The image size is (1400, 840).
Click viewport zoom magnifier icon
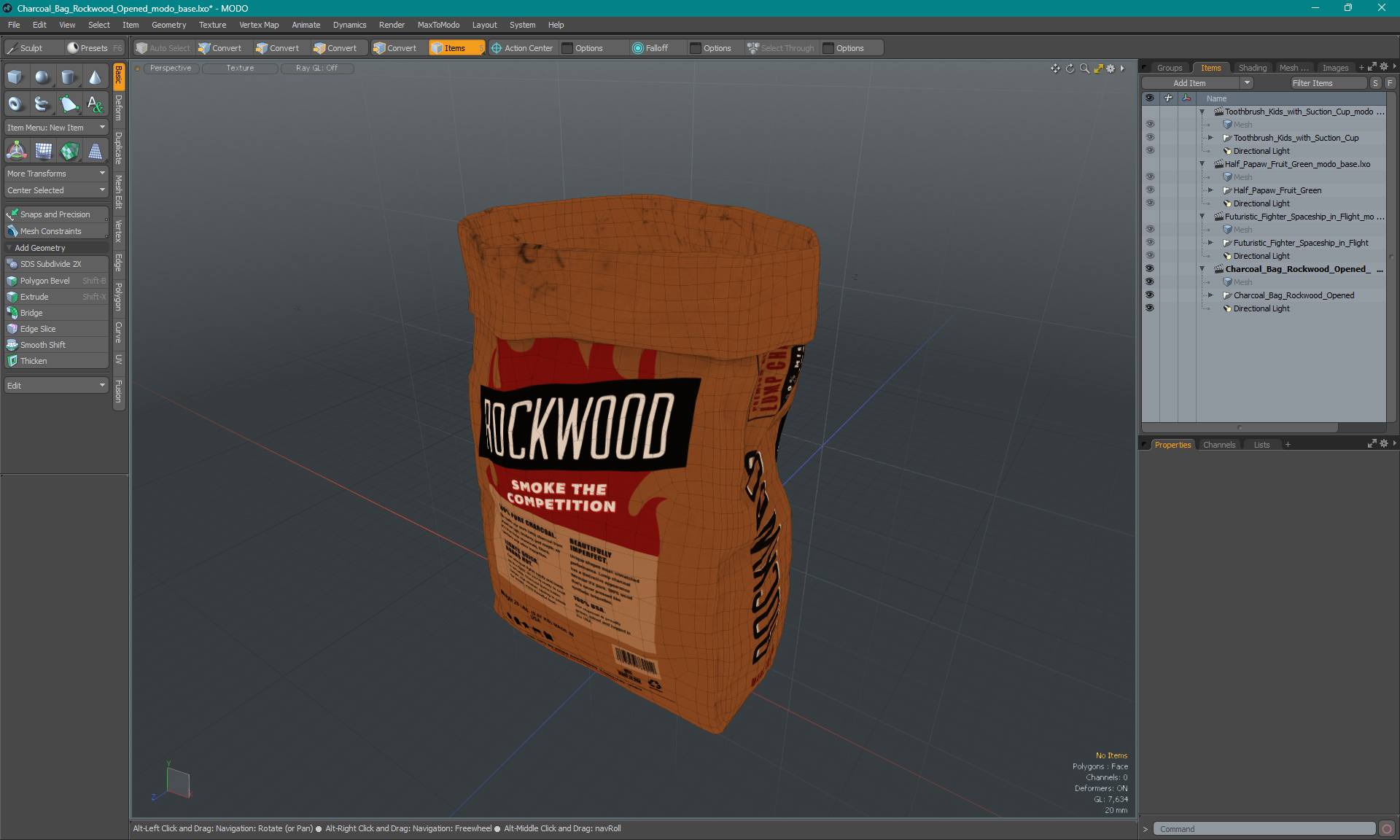click(x=1084, y=69)
